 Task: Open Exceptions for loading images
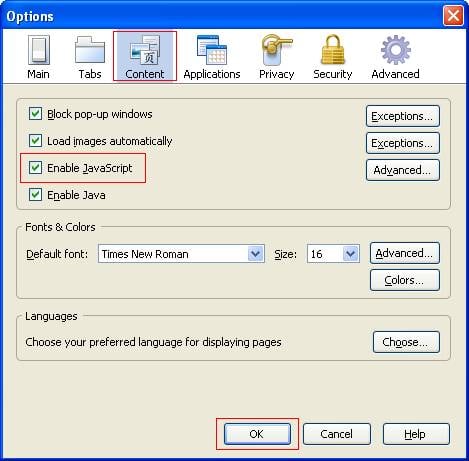point(403,143)
